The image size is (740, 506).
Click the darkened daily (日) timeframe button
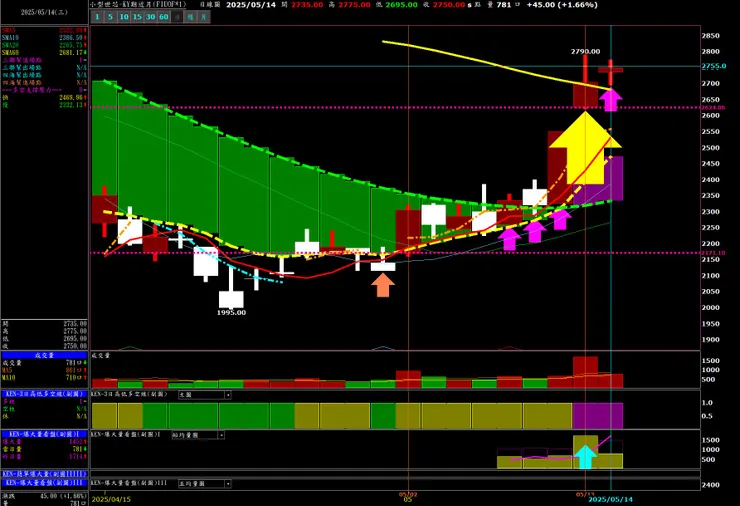point(177,17)
